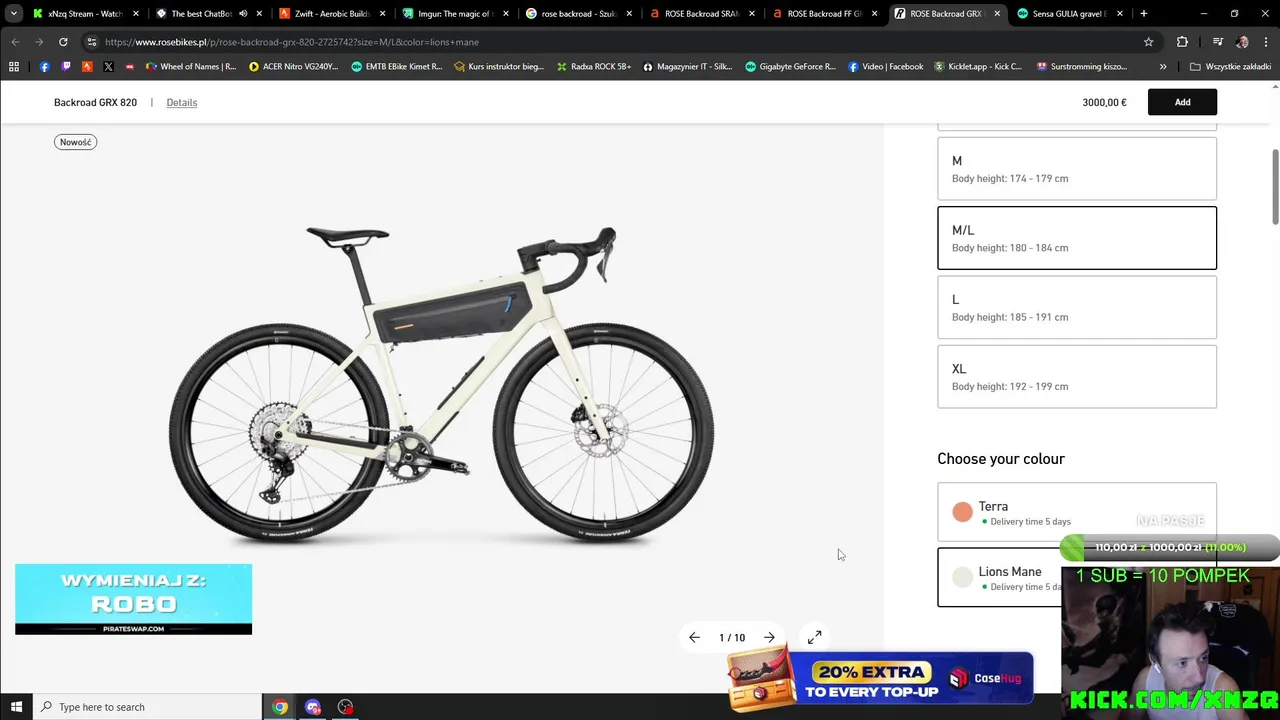The image size is (1280, 720).
Task: Expand hidden bookmarks overflow chevron
Action: [1163, 67]
